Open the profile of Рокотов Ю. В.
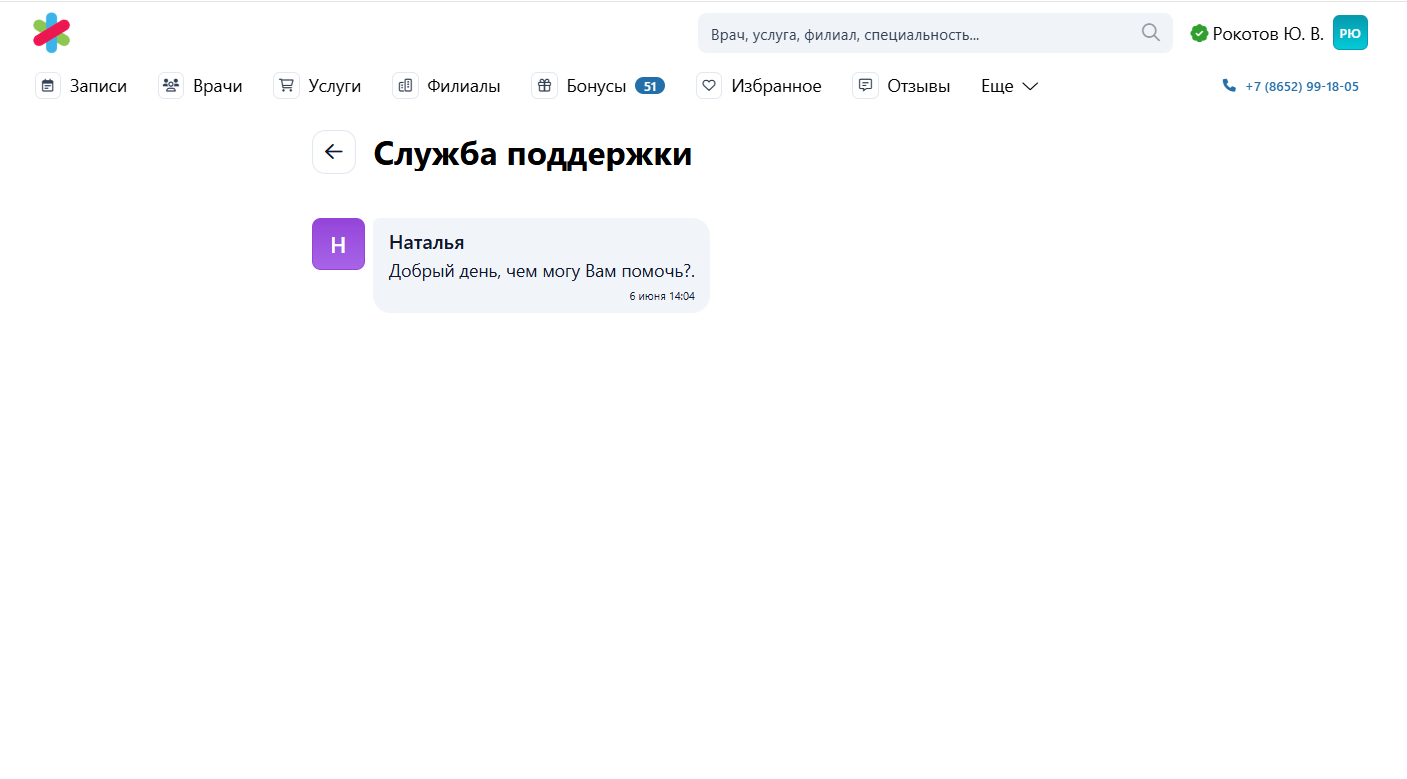 click(1267, 34)
